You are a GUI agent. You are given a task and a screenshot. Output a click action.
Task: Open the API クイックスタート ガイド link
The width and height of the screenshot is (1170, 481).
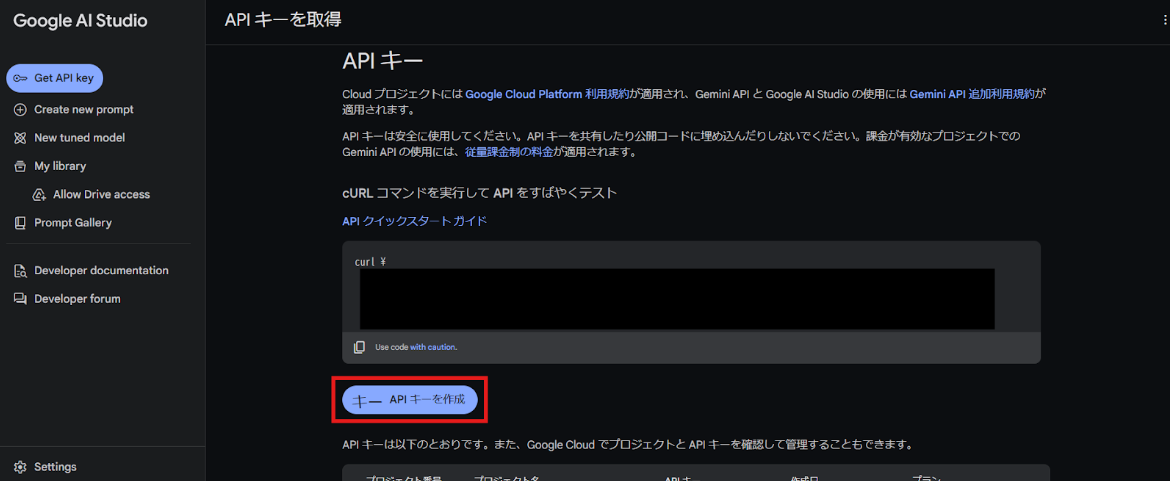[x=414, y=221]
